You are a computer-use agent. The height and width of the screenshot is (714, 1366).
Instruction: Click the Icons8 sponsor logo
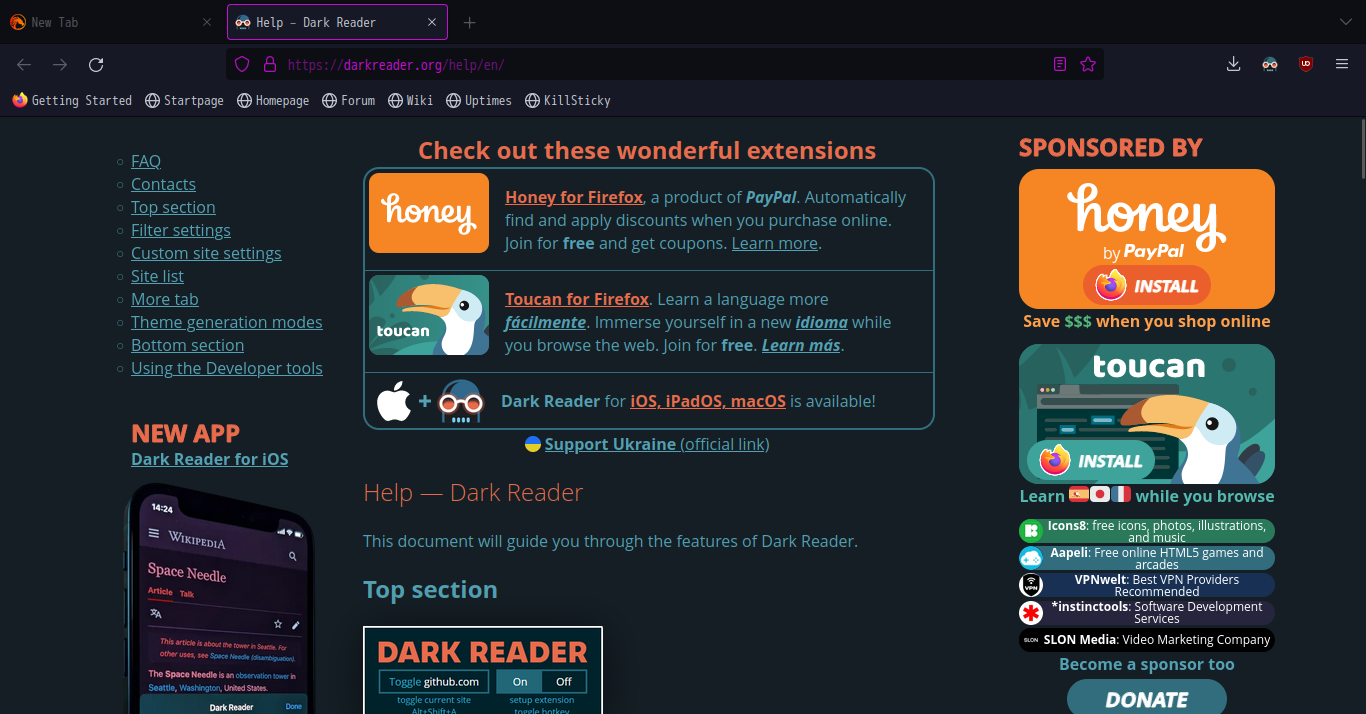click(1031, 530)
